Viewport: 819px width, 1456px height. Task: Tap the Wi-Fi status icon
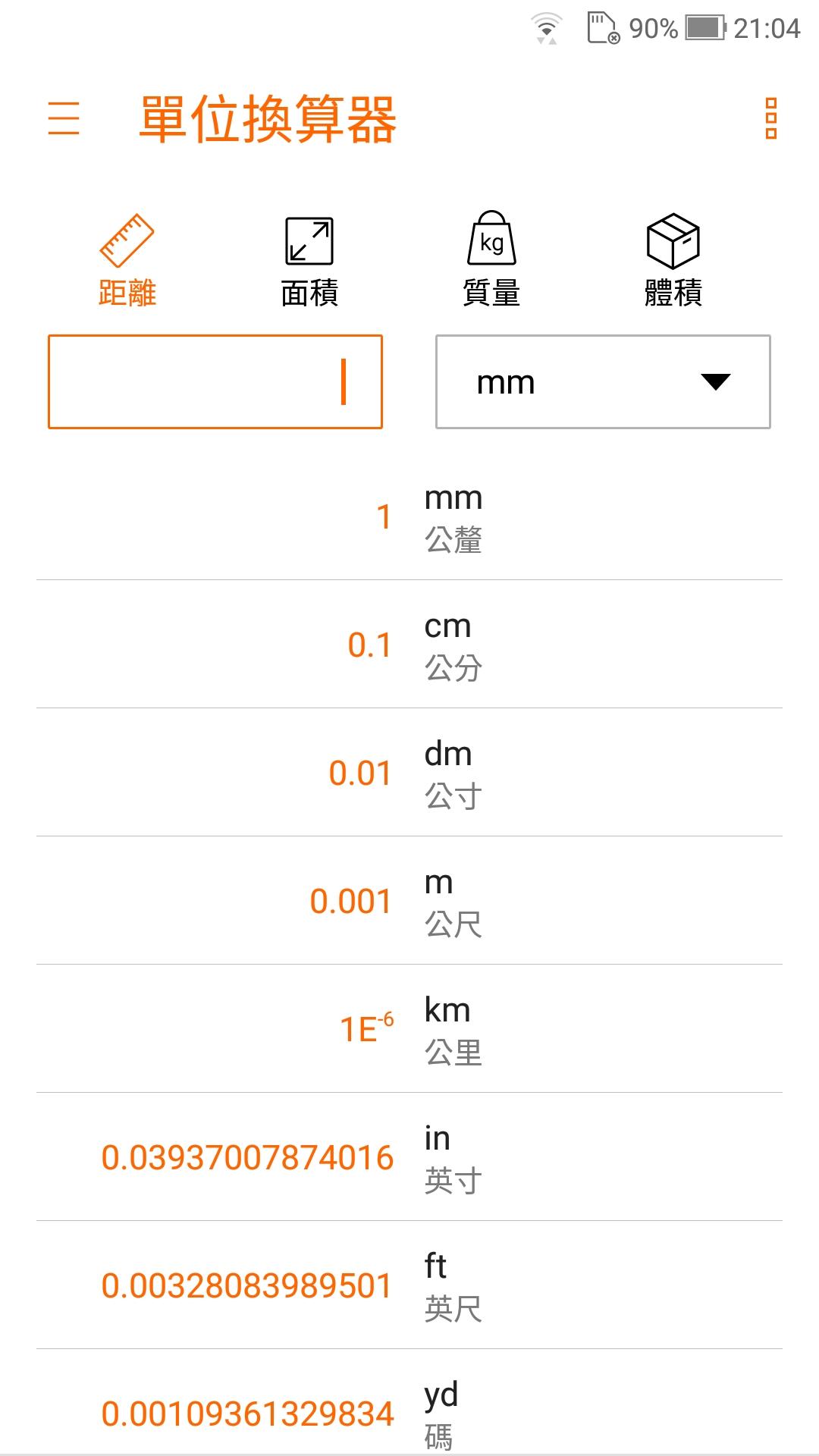(x=547, y=29)
